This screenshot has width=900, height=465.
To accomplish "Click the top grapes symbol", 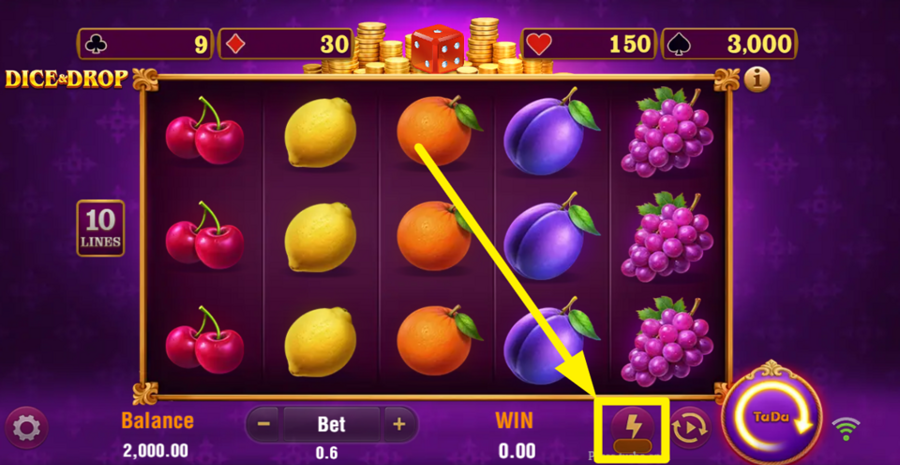I will point(668,132).
